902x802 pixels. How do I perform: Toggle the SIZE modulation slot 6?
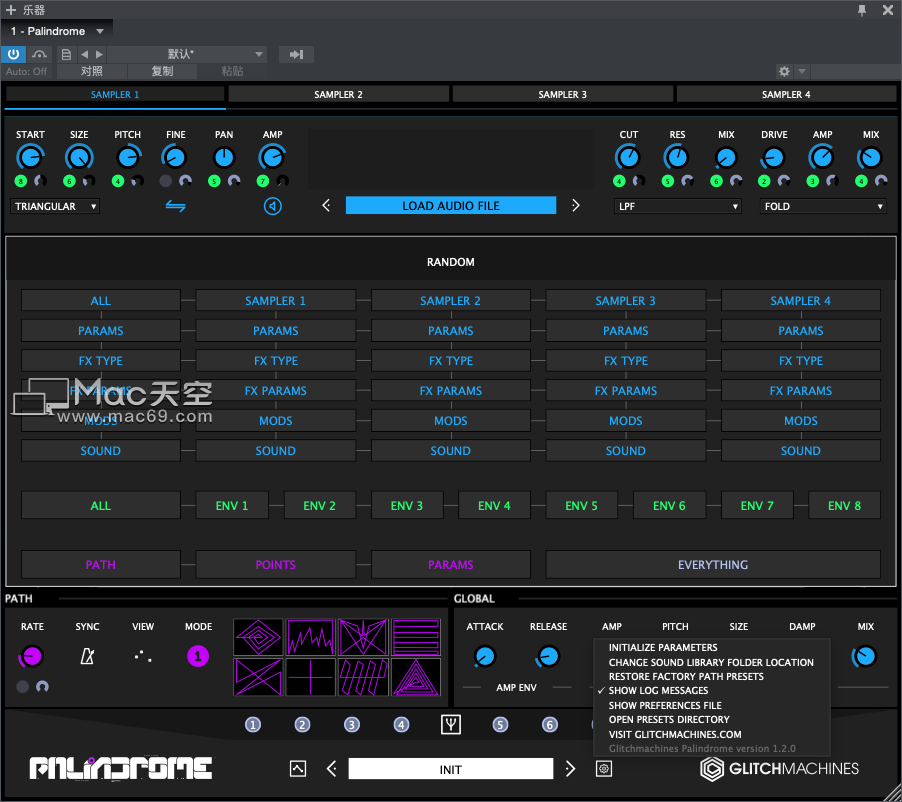[x=69, y=181]
